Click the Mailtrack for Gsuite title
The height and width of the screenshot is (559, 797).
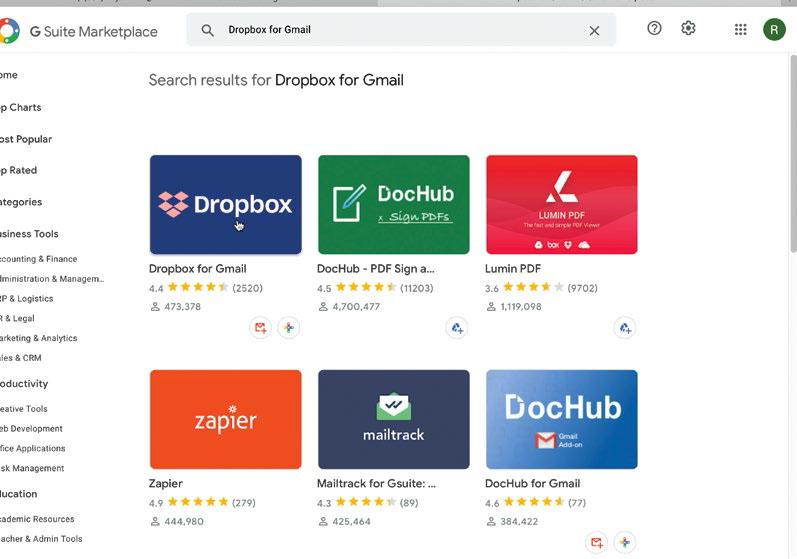pyautogui.click(x=376, y=484)
